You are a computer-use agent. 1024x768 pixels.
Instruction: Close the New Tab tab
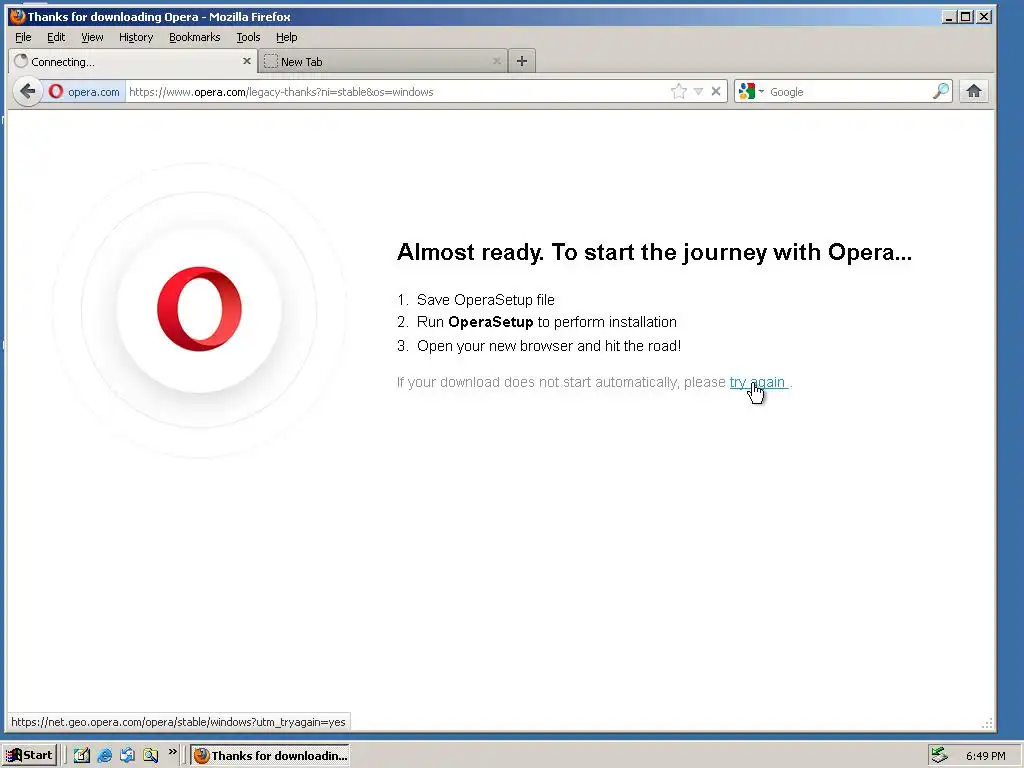click(496, 61)
